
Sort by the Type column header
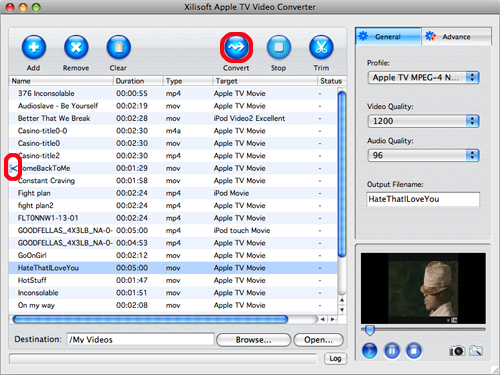[x=188, y=81]
